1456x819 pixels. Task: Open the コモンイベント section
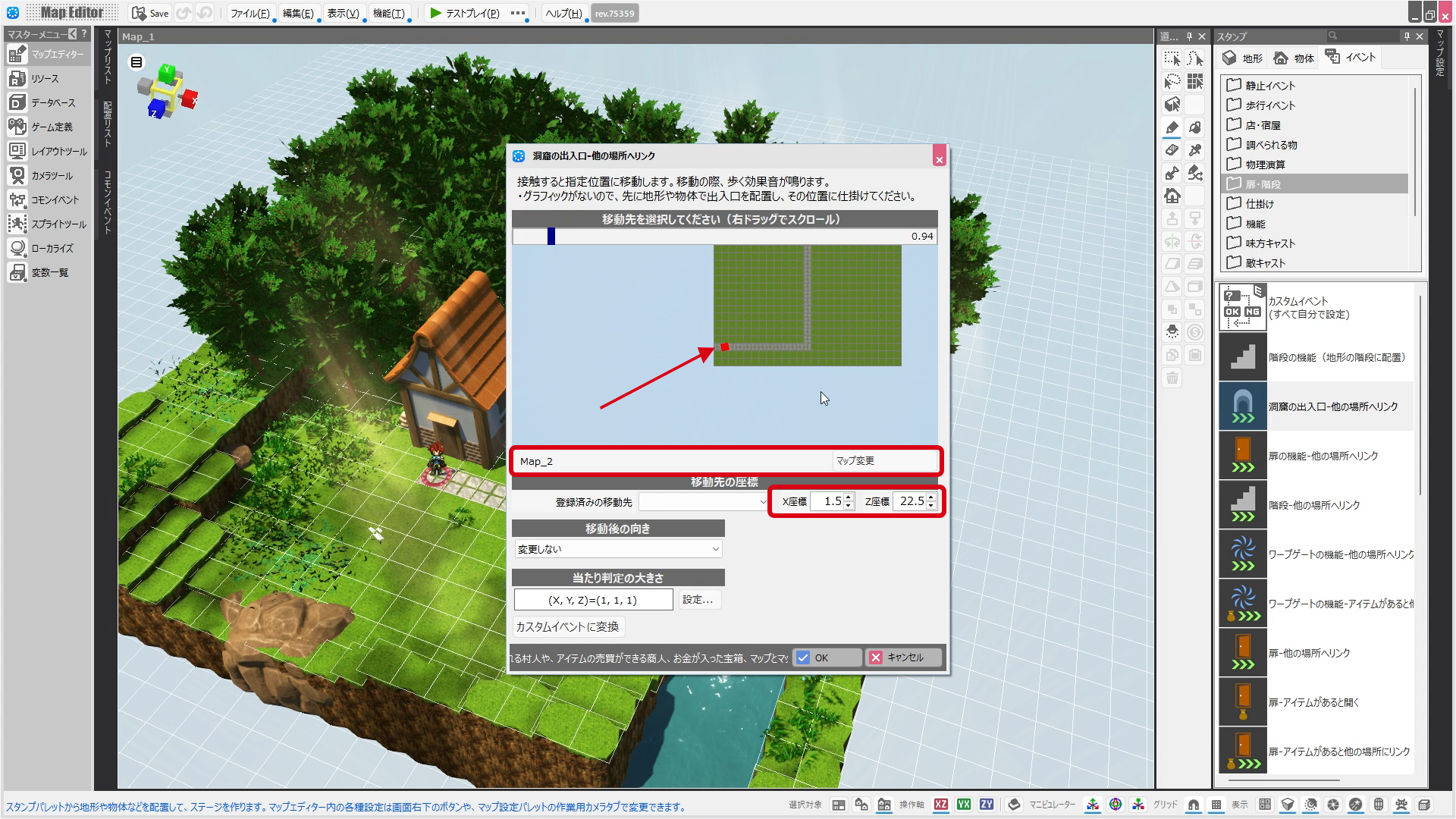(x=49, y=200)
